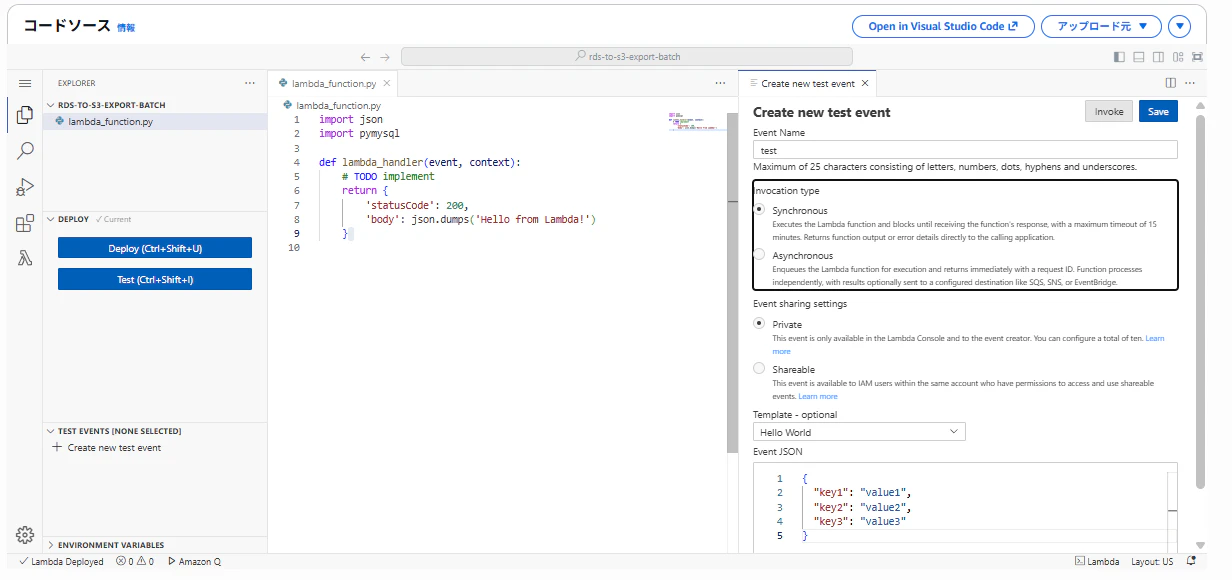The width and height of the screenshot is (1232, 580).
Task: Toggle full screen layout icon
Action: pyautogui.click(x=1196, y=57)
